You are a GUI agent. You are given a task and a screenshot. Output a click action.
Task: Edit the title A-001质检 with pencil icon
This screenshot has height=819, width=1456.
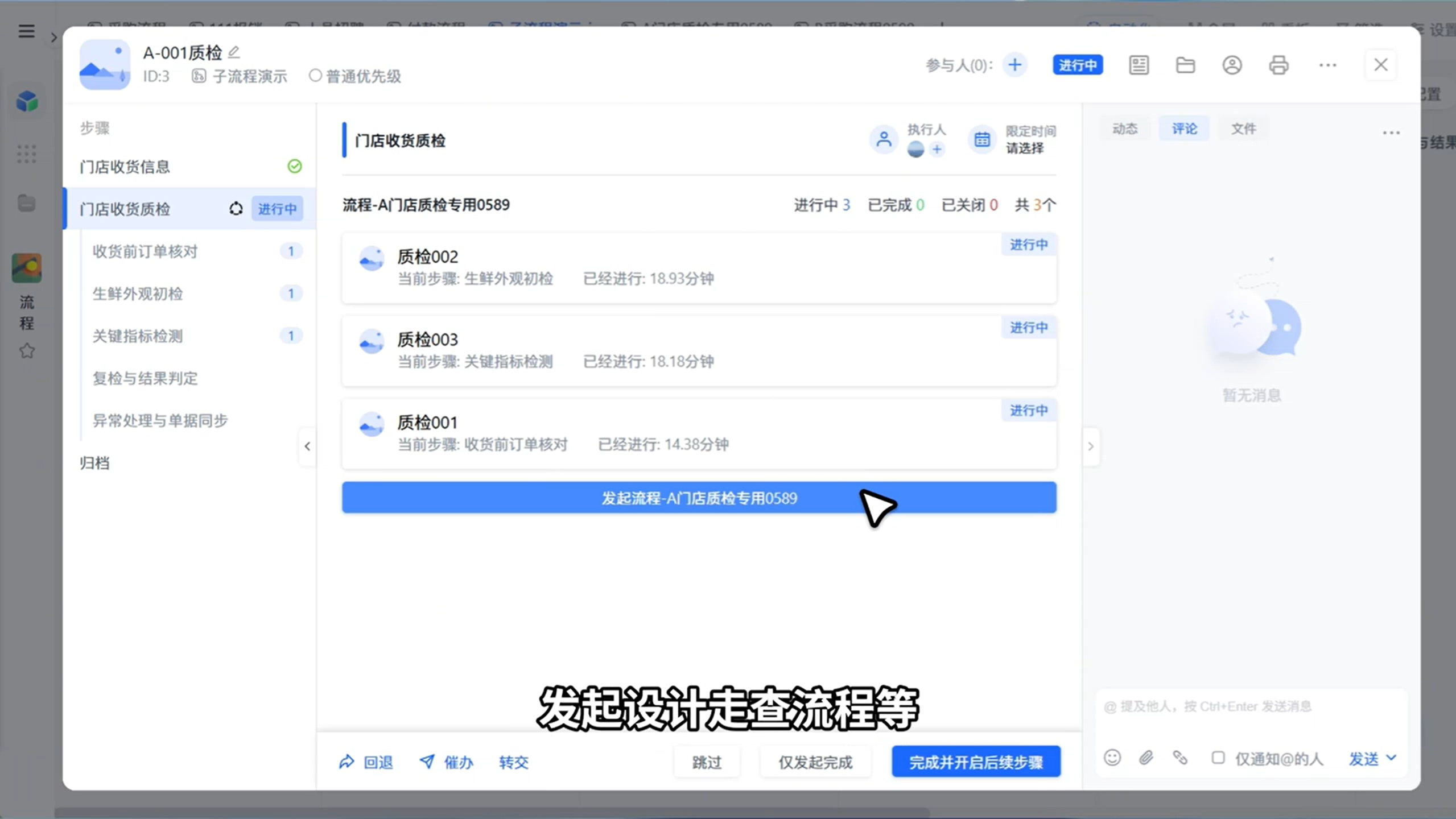pyautogui.click(x=234, y=52)
